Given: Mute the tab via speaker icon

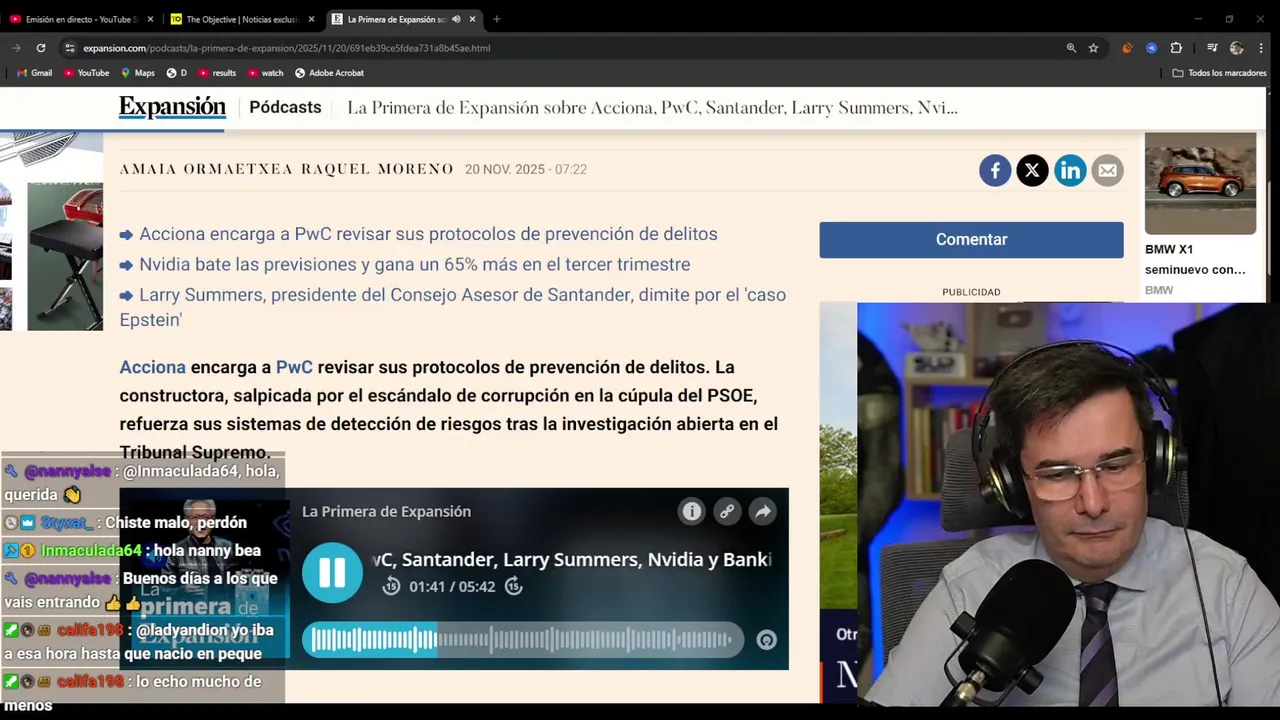Looking at the screenshot, I should [456, 19].
